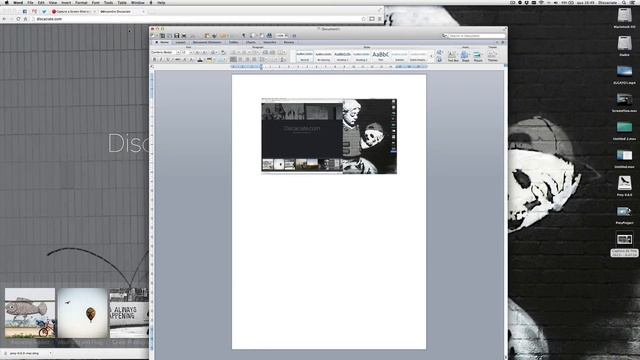Select the ScreenFlow.mov file on desktop
640x360 pixels.
tap(624, 103)
